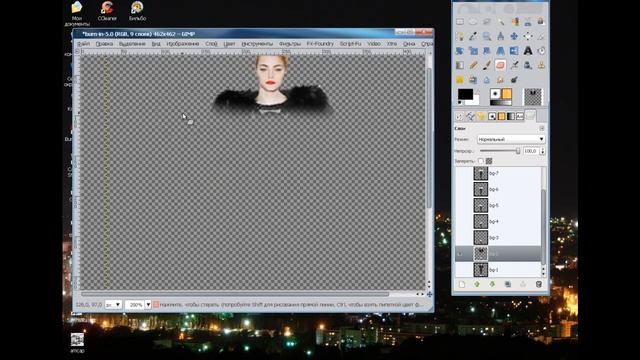
Task: Open the Layers panel configuration menu button
Action: pos(542,128)
